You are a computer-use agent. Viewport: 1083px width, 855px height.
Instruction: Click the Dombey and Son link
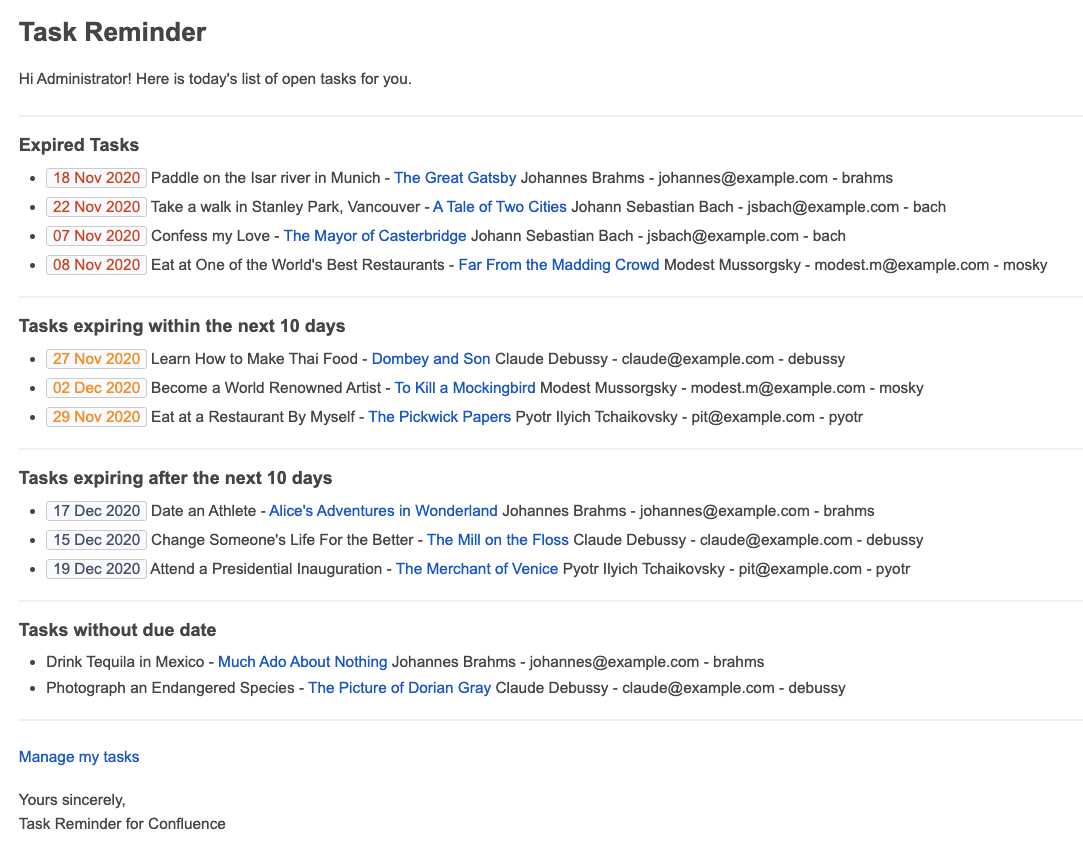click(431, 359)
